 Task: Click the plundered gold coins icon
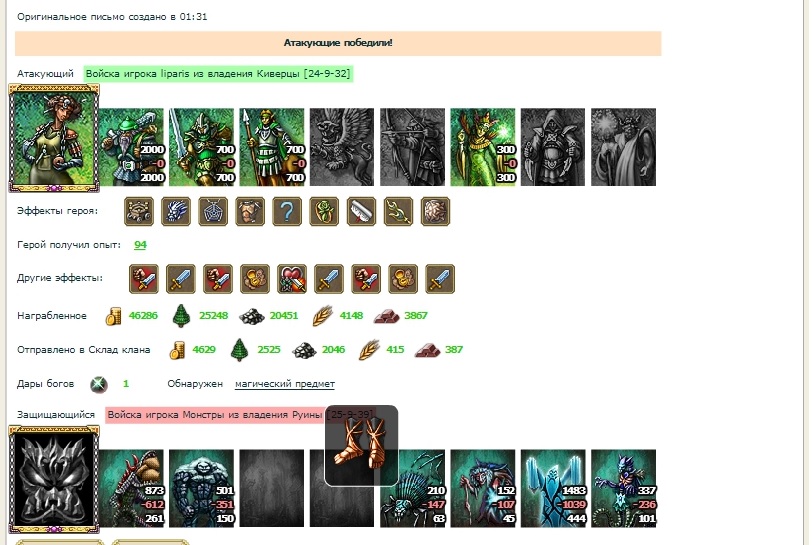(x=113, y=316)
